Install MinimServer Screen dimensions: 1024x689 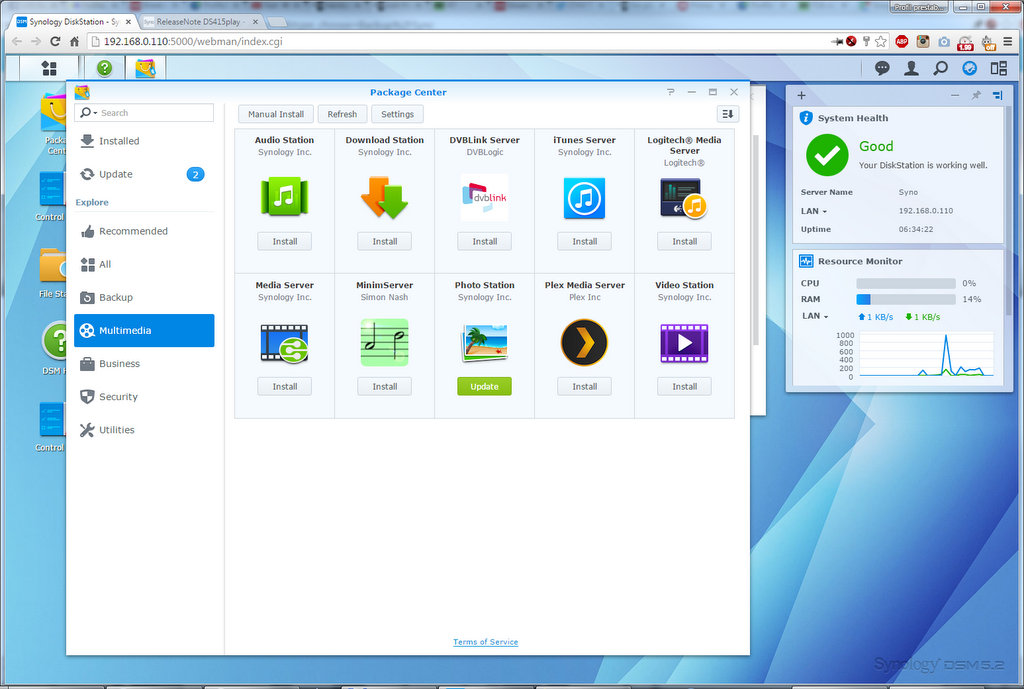click(385, 387)
